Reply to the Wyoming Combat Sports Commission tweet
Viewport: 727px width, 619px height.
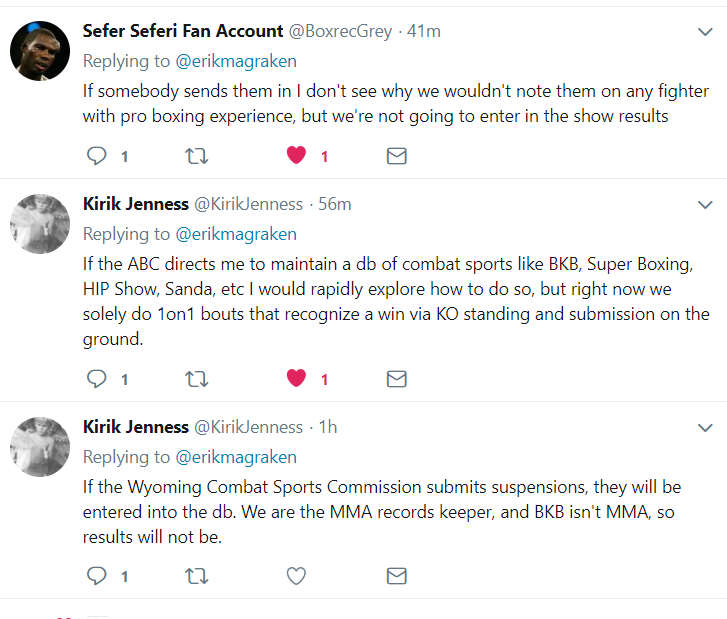[97, 575]
